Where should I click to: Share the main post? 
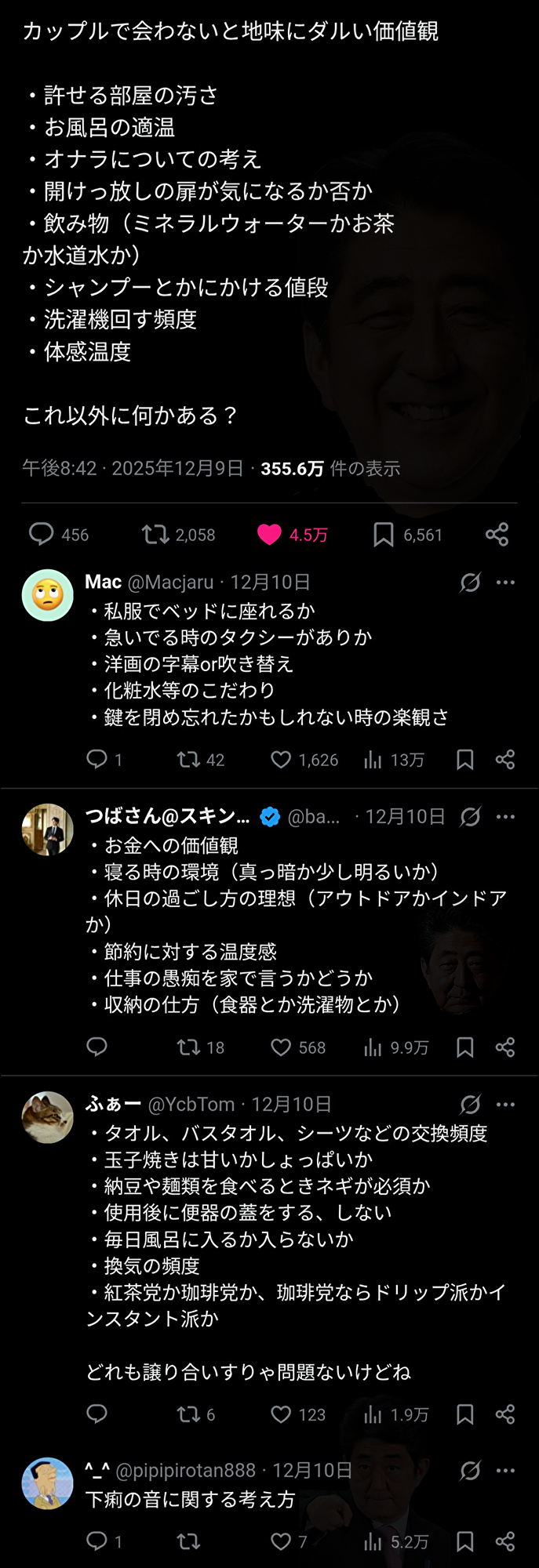pos(497,535)
